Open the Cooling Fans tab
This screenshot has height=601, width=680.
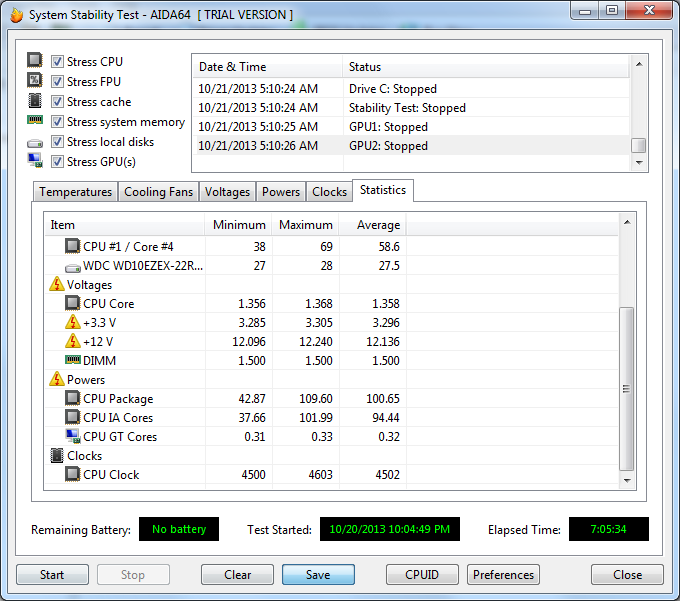tap(158, 192)
